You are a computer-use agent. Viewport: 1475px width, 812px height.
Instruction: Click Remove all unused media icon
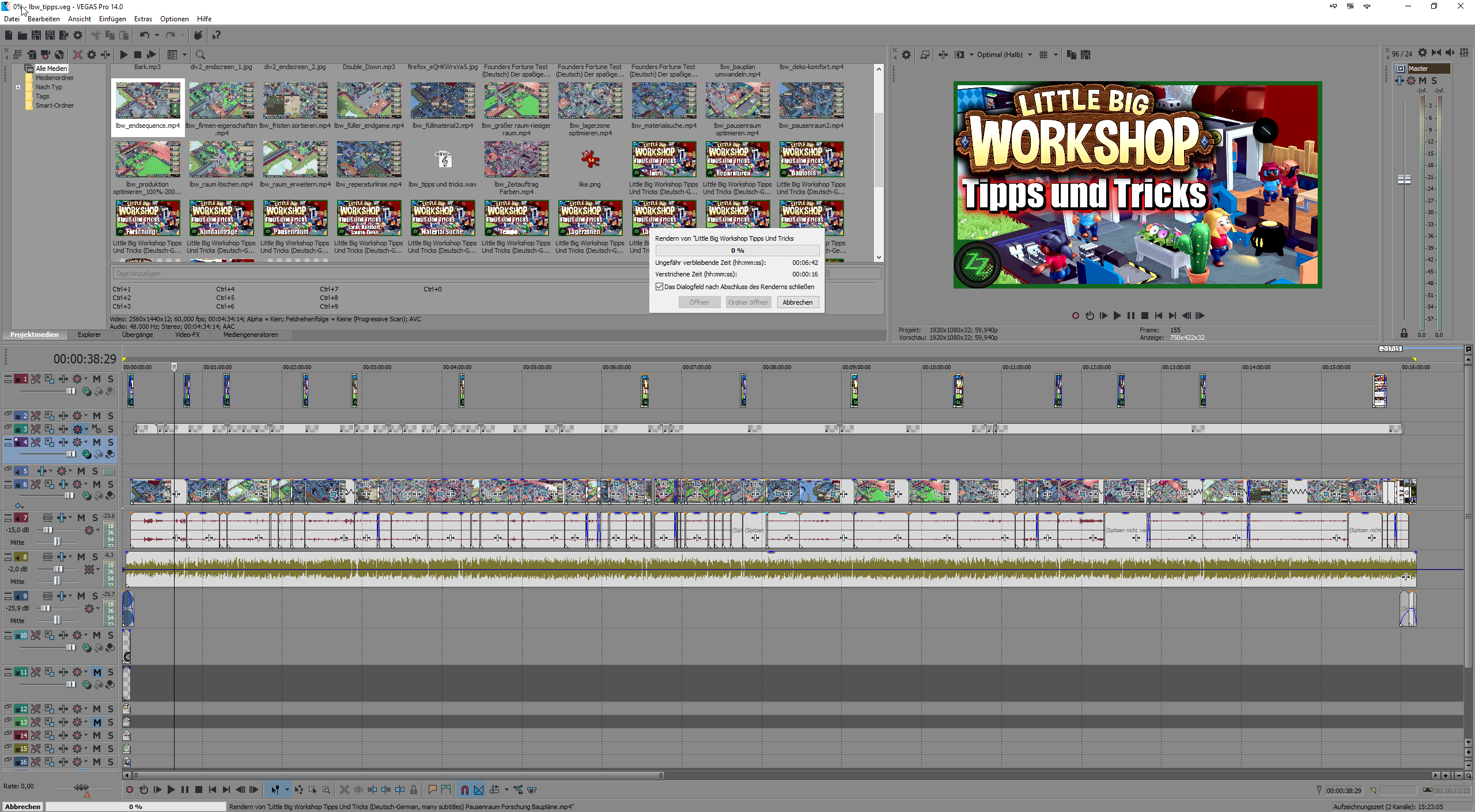tap(18, 55)
